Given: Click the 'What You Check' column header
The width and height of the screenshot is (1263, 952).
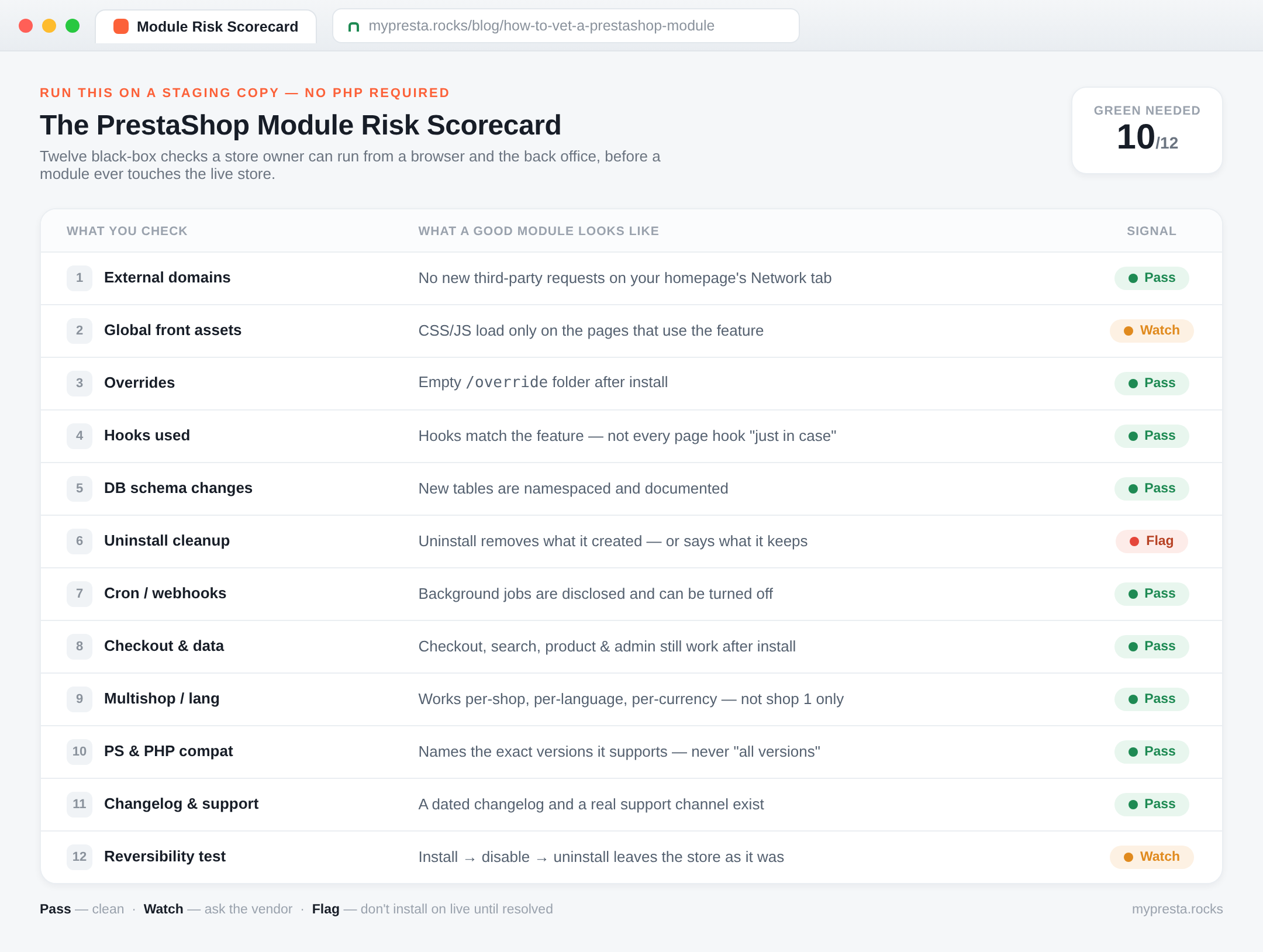Looking at the screenshot, I should [127, 231].
